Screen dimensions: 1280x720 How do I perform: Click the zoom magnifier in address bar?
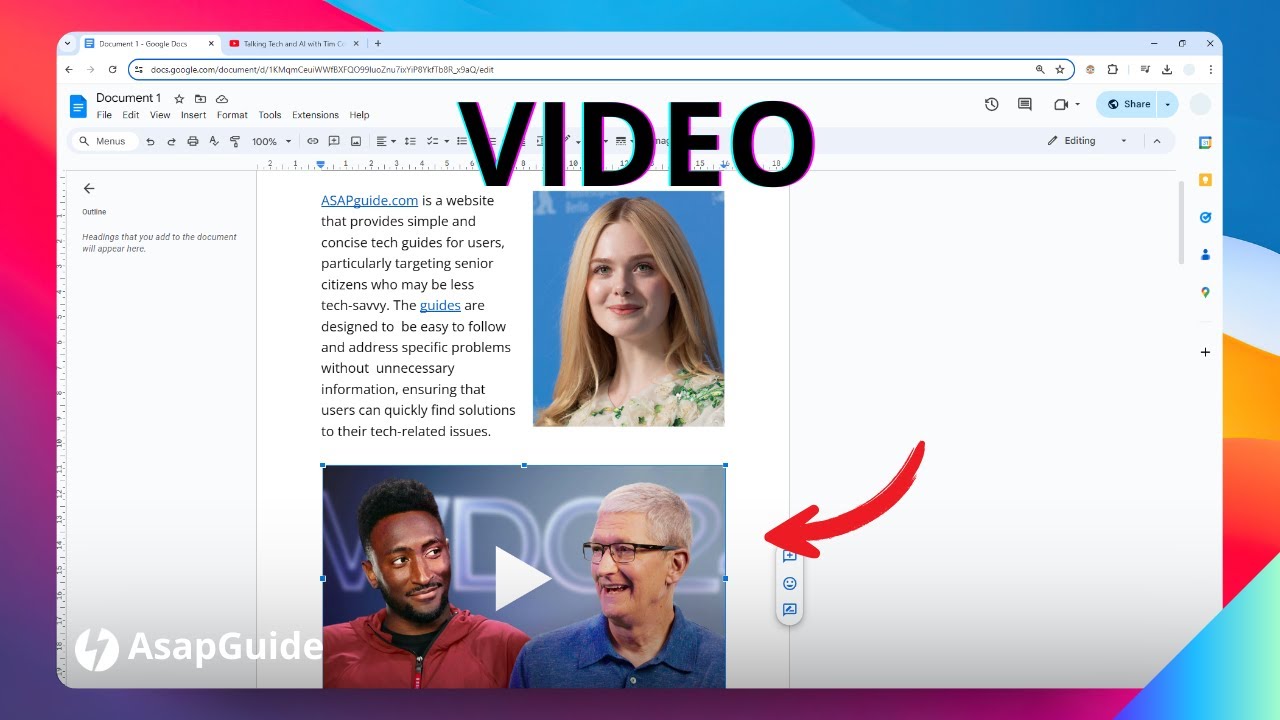click(1040, 70)
